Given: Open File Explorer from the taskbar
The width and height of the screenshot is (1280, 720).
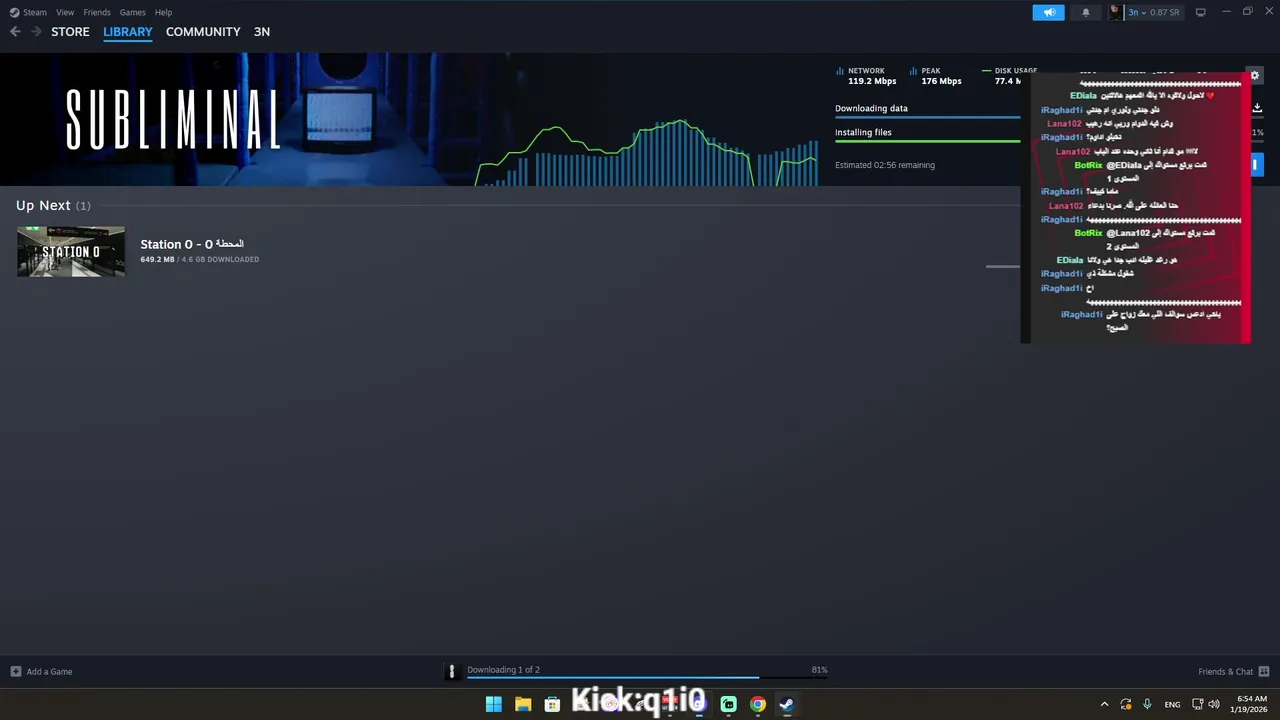Looking at the screenshot, I should point(523,704).
